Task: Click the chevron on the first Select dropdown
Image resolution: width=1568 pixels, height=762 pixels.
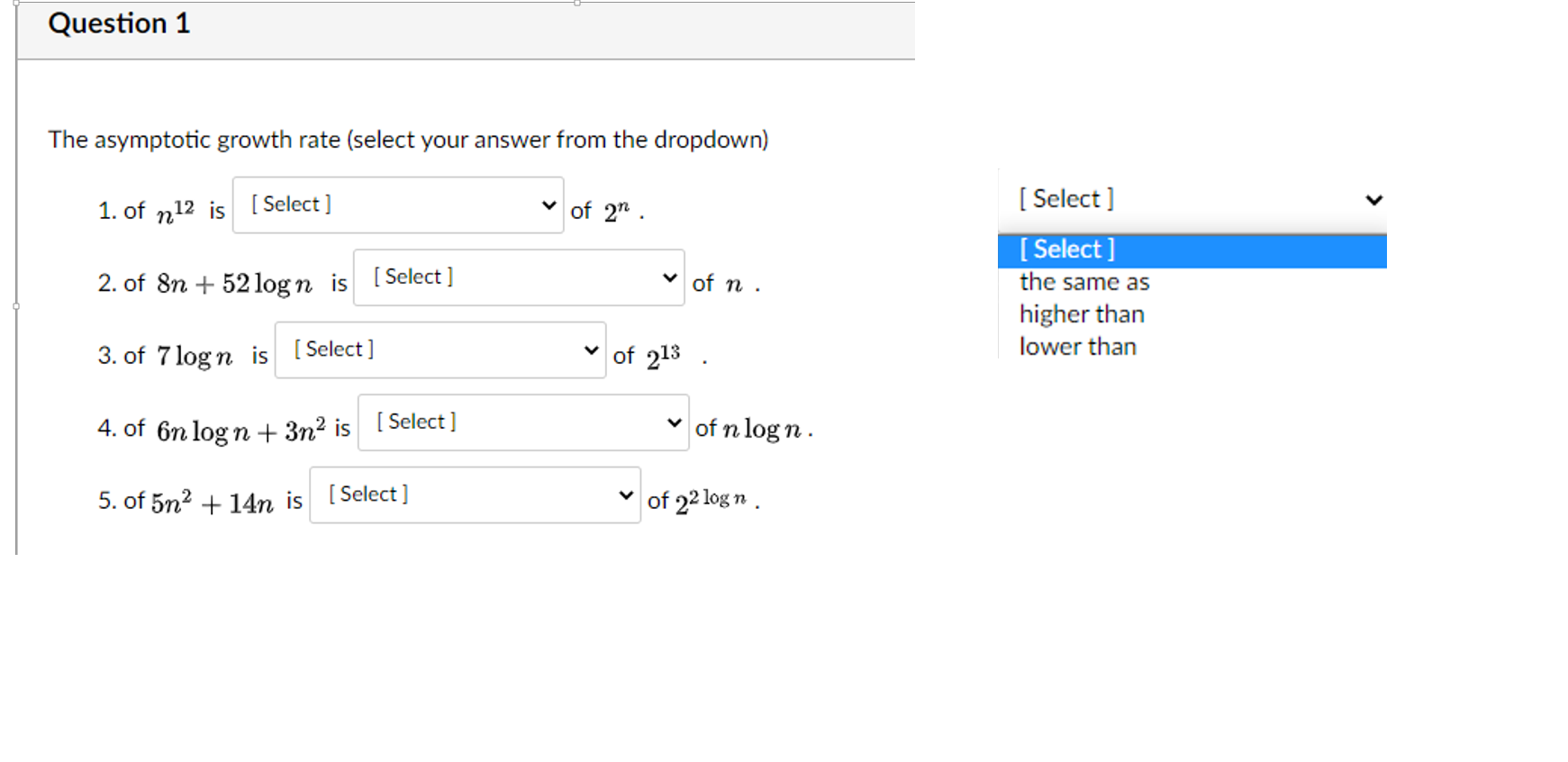Action: tap(548, 205)
